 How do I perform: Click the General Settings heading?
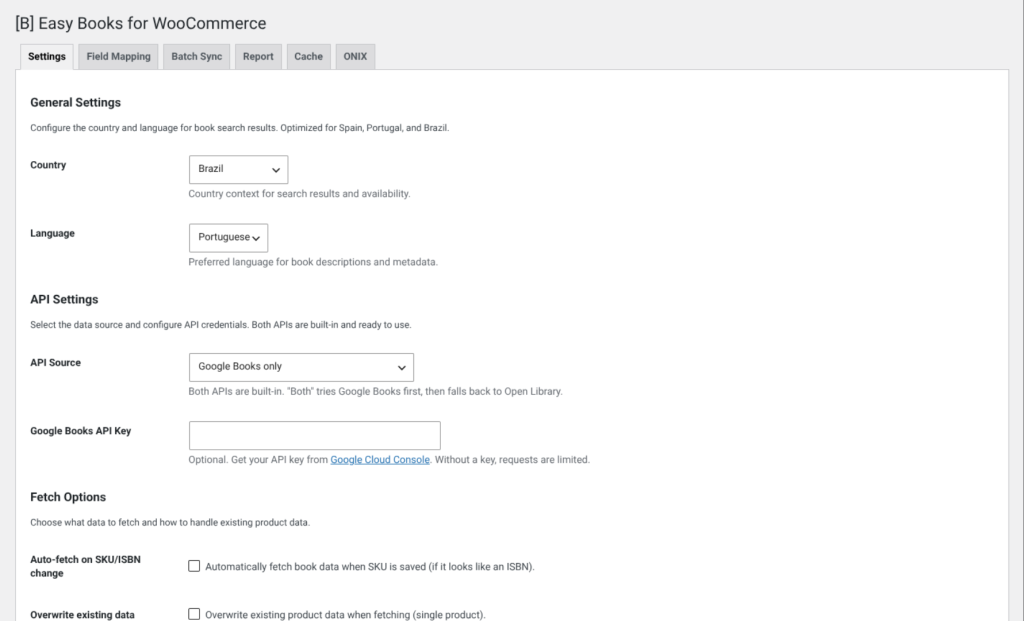tap(75, 103)
